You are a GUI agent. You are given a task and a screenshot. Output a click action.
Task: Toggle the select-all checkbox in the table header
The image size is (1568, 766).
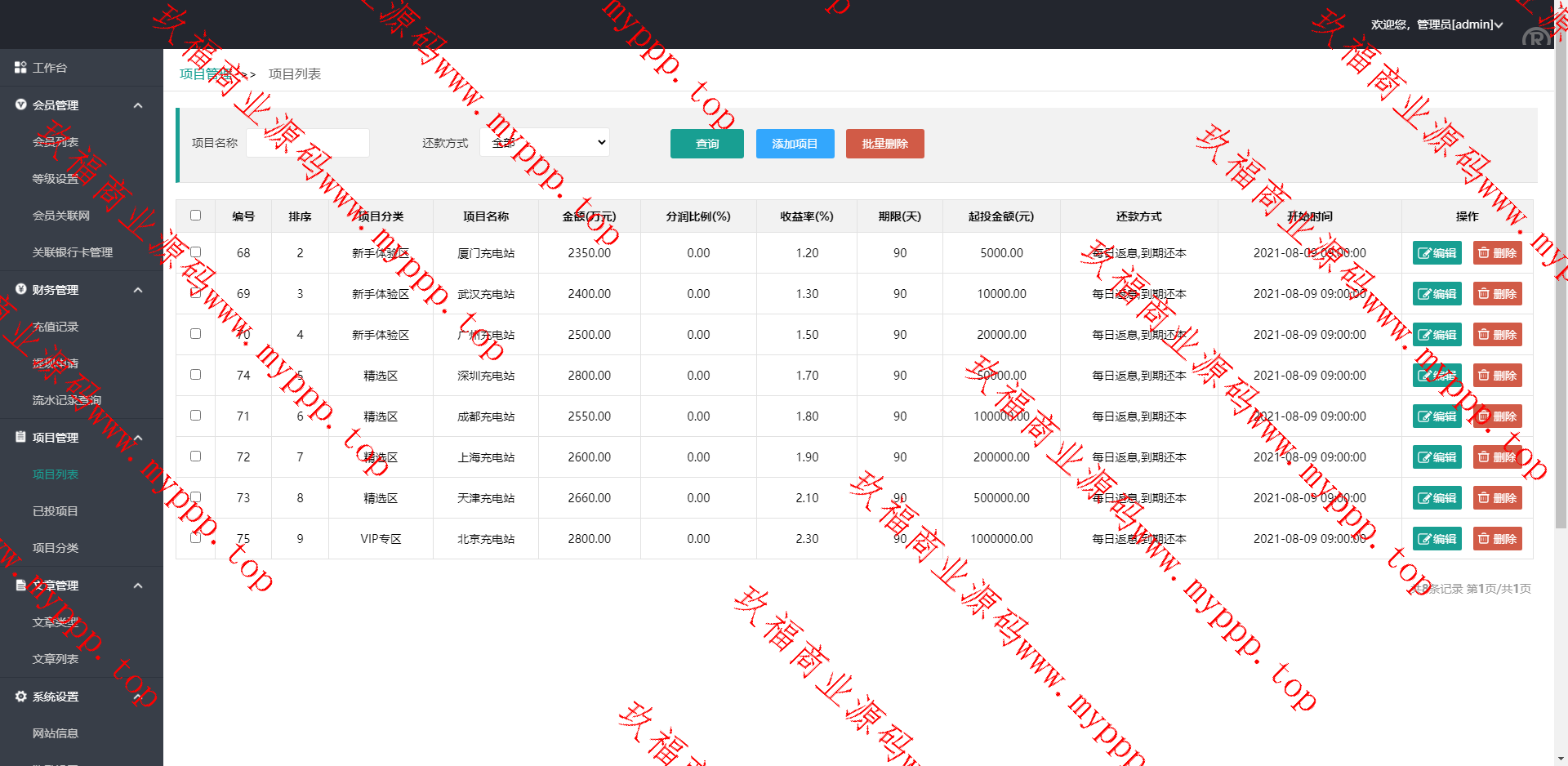pyautogui.click(x=195, y=216)
